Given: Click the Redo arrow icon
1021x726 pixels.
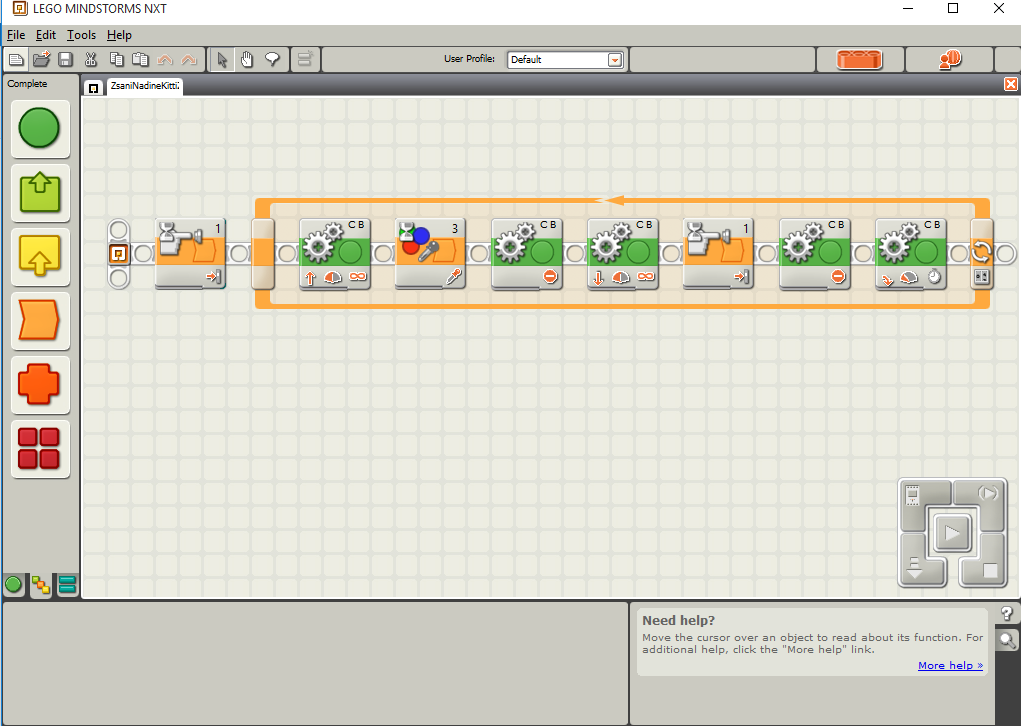Looking at the screenshot, I should (x=189, y=60).
